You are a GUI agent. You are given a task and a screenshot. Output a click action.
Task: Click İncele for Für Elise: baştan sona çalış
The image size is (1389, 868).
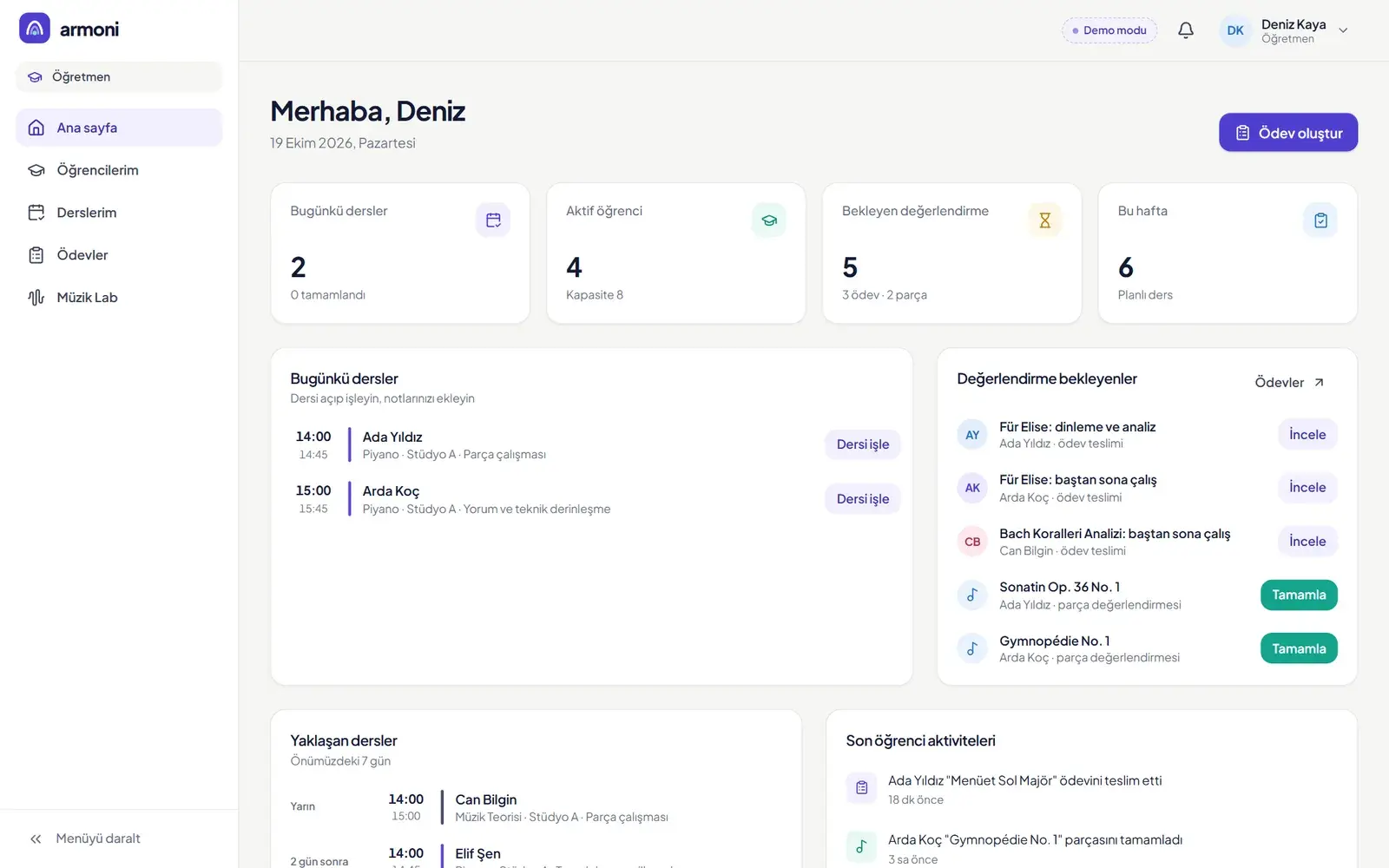(x=1307, y=488)
